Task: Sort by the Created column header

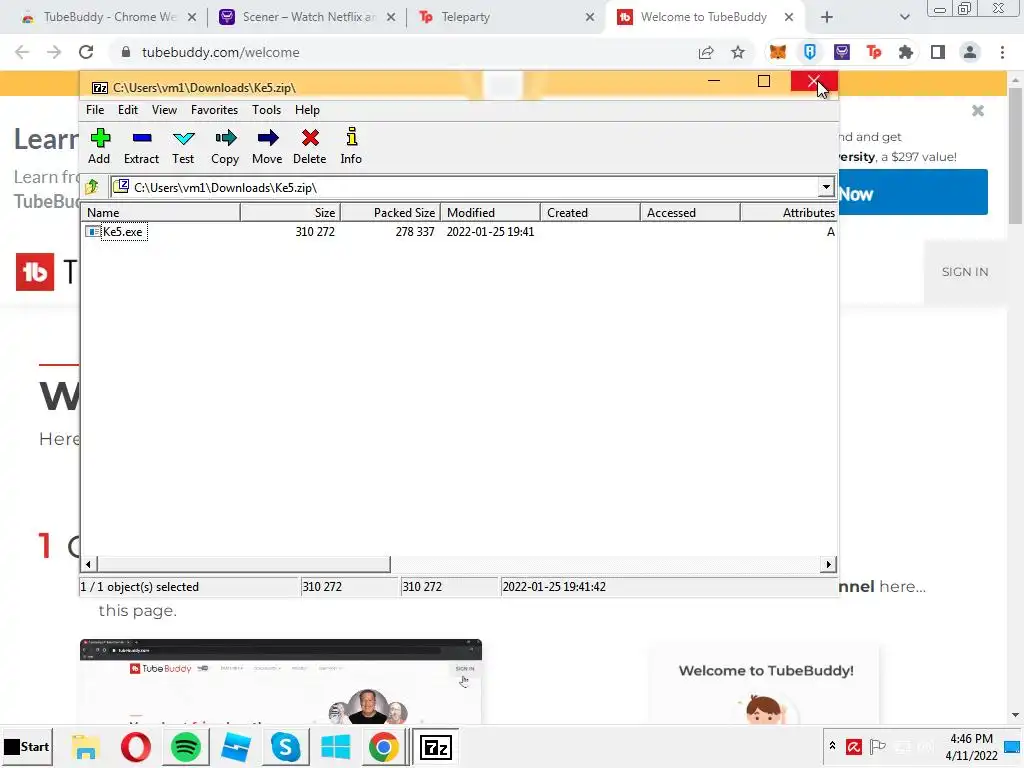Action: pyautogui.click(x=590, y=212)
